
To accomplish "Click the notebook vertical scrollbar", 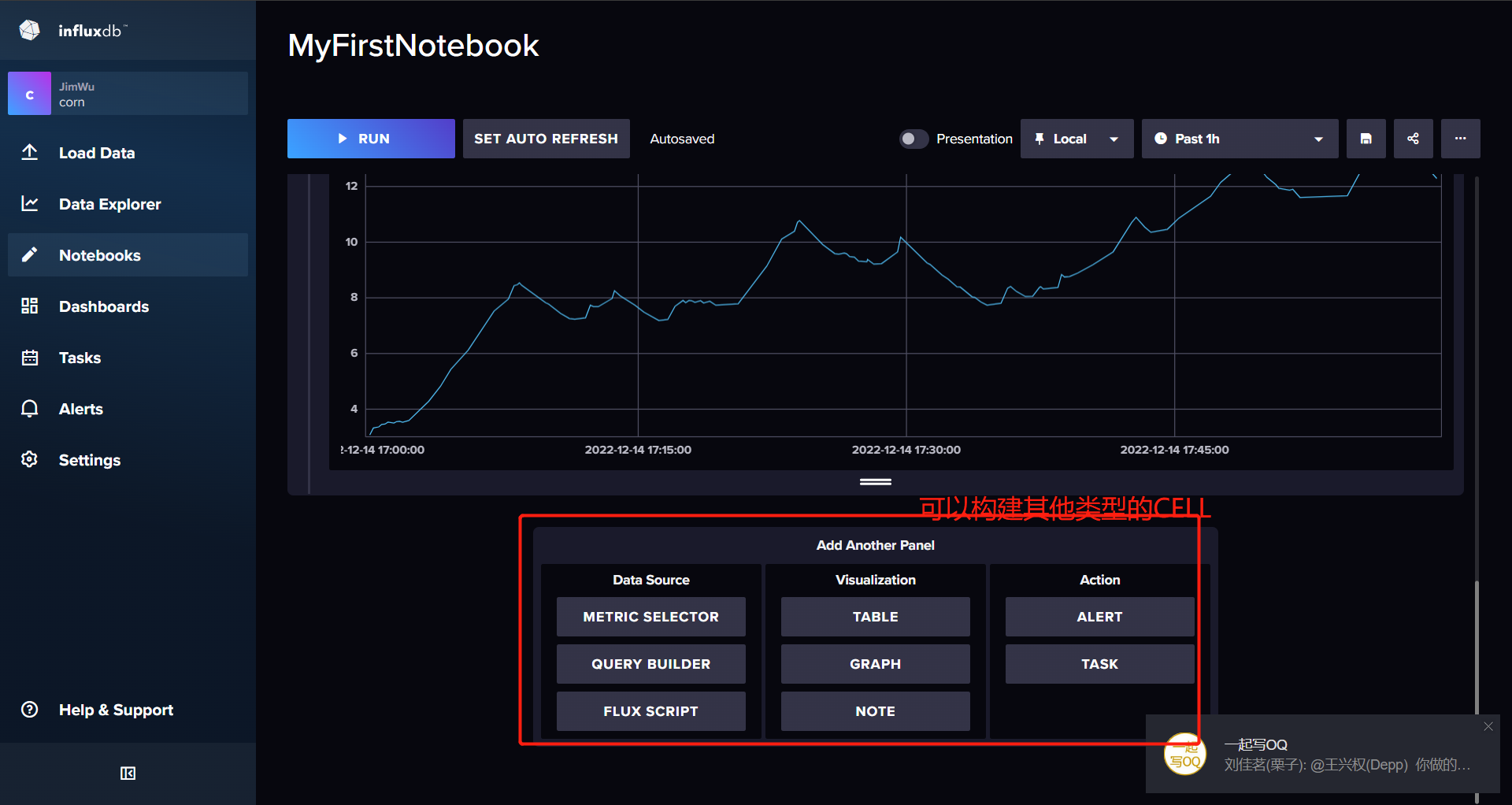I will 1477,647.
